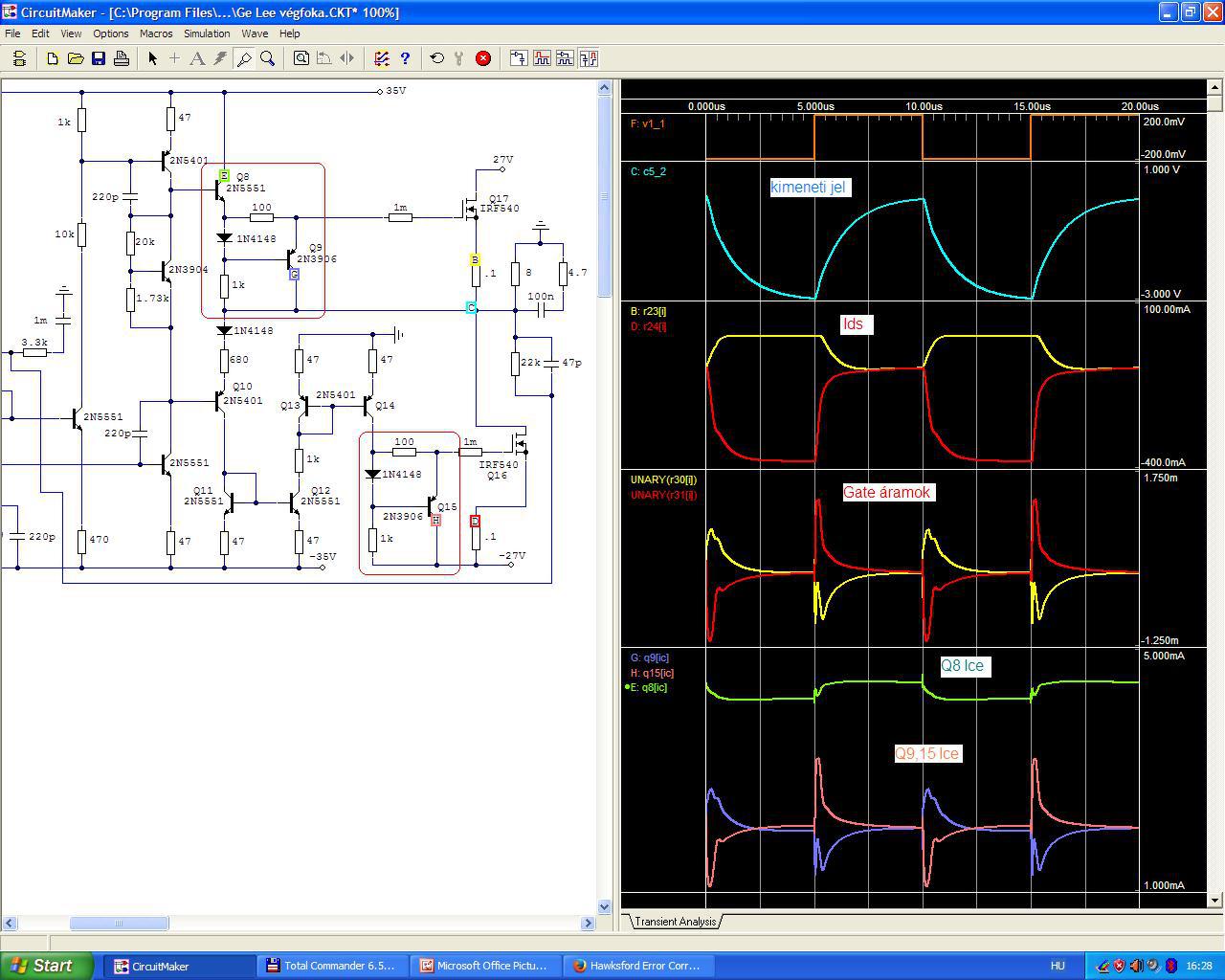Screen dimensions: 1225x980
Task: Select the Probe tool
Action: (x=244, y=58)
